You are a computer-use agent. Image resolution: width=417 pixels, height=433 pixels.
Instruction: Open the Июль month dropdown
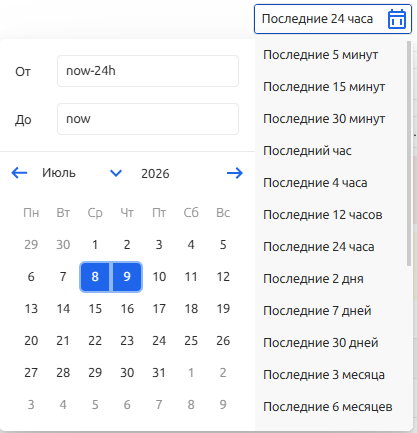[x=82, y=173]
